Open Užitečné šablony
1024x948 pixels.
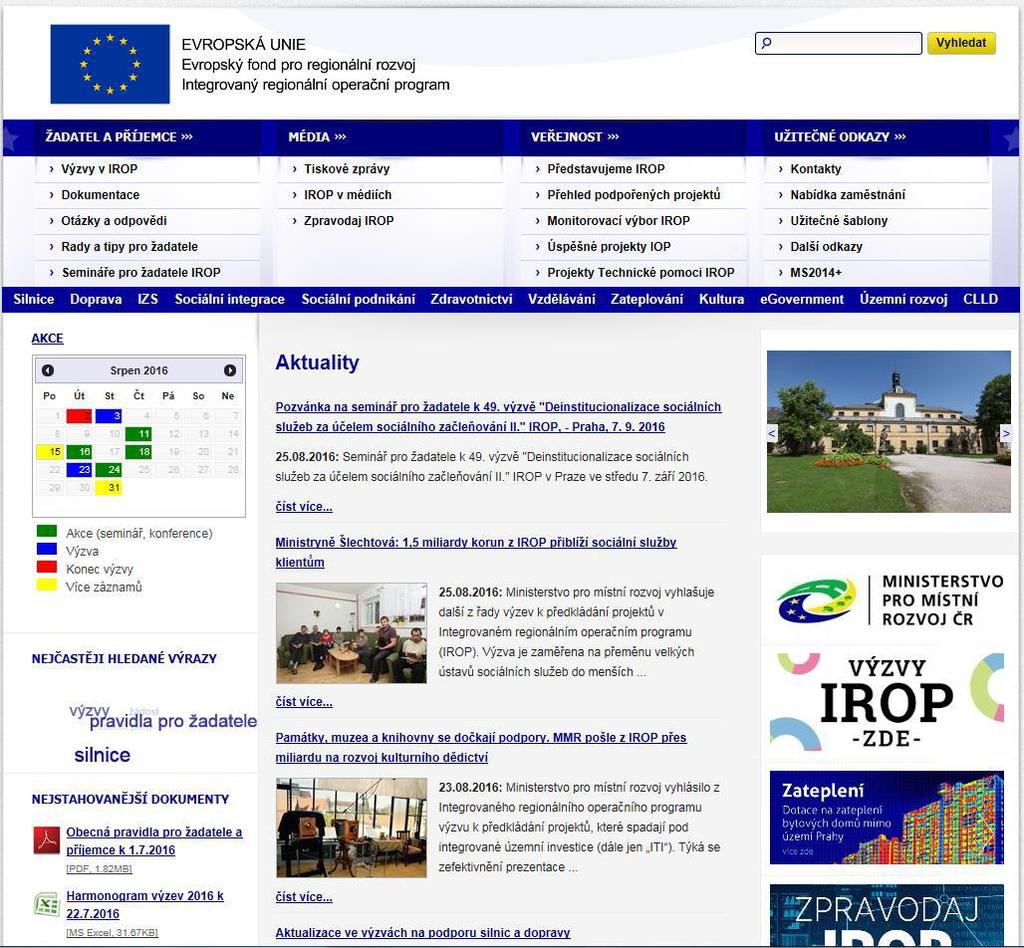(x=839, y=221)
